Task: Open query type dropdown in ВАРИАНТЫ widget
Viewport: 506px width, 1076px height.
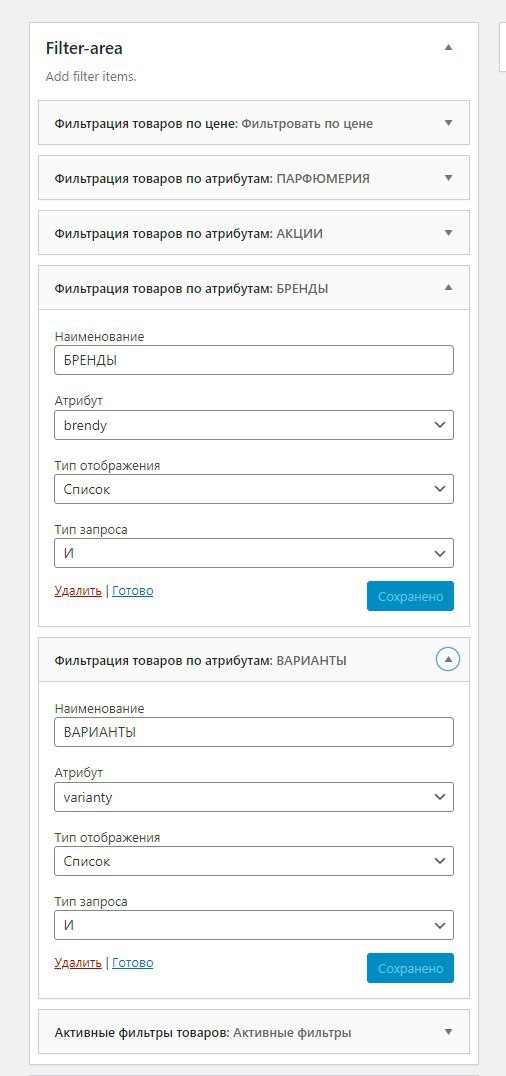Action: coord(254,925)
